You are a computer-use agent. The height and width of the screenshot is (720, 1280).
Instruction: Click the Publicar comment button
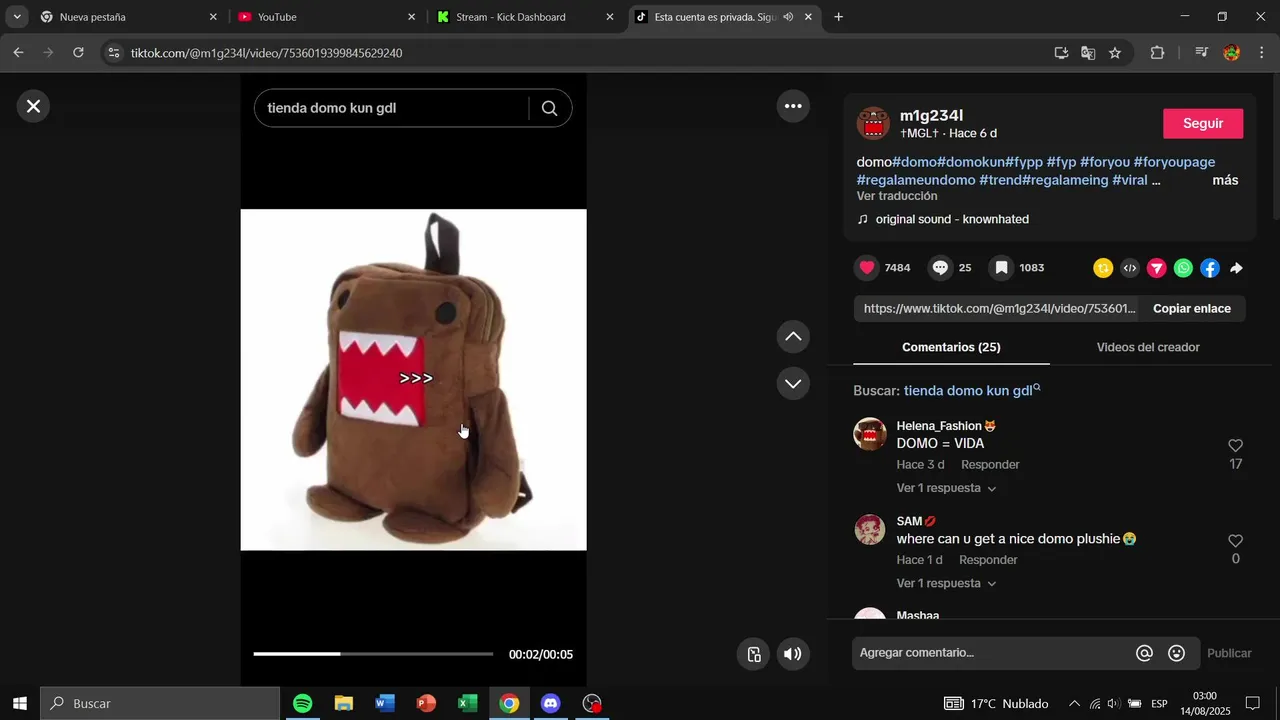click(x=1229, y=653)
